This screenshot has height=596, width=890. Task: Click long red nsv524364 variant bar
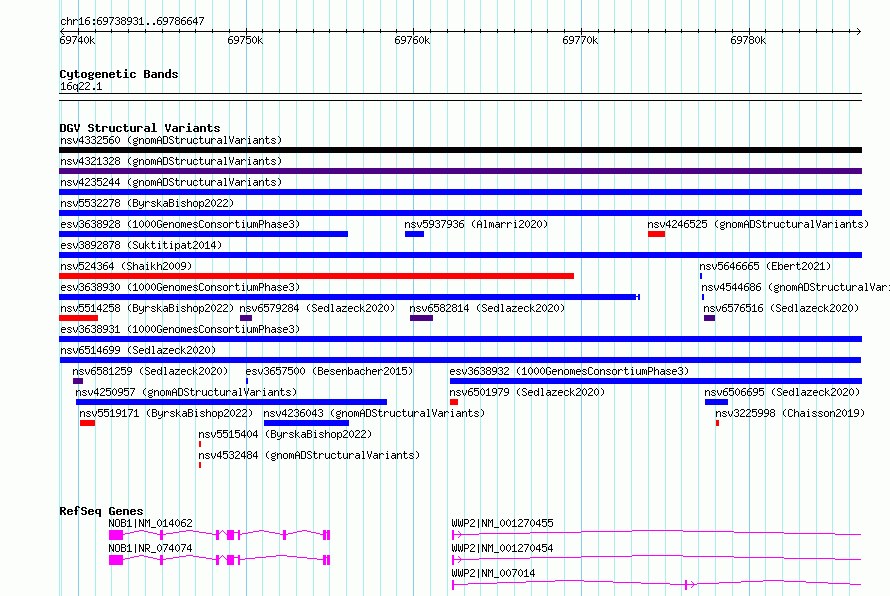(x=316, y=276)
